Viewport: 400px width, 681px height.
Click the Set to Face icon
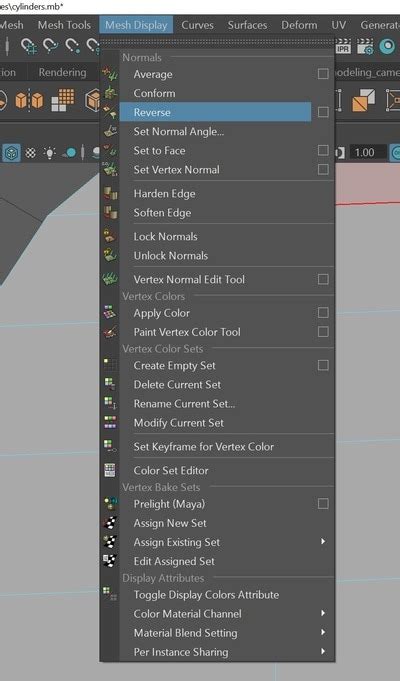click(110, 150)
